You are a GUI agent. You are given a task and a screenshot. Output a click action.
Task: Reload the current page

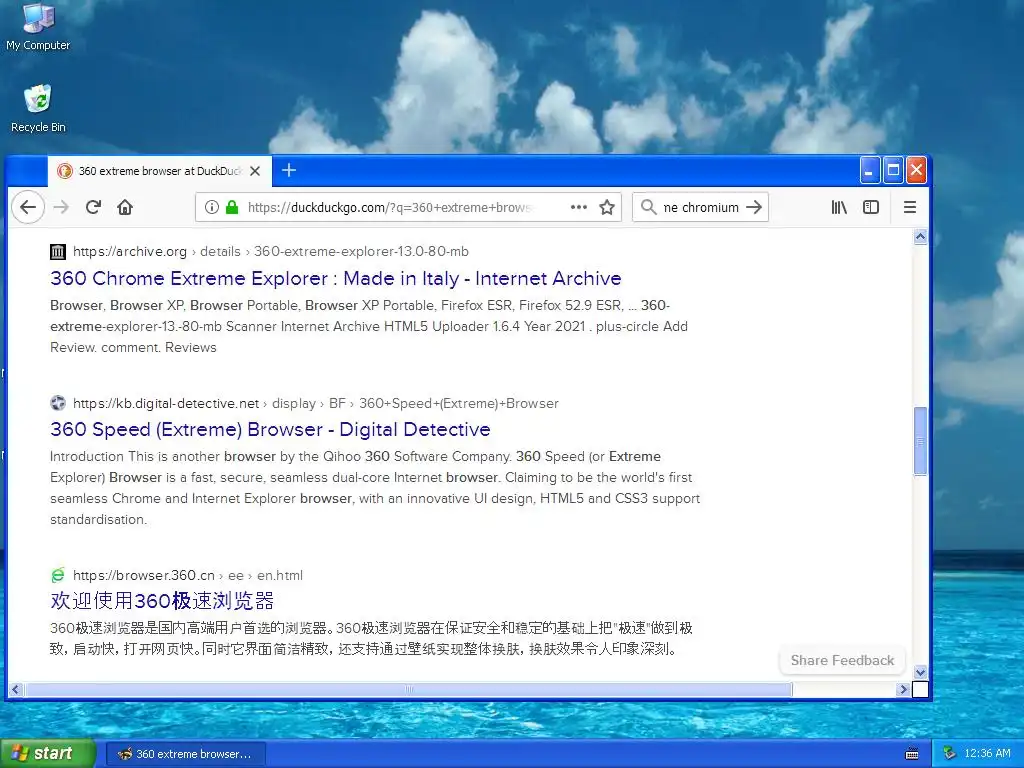pos(93,208)
